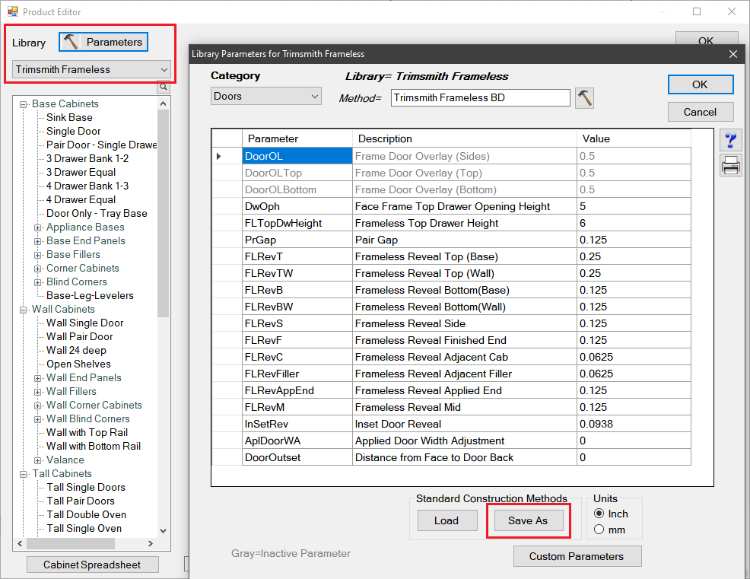Select Sink Base in the cabinet tree
This screenshot has width=750, height=579.
pyautogui.click(x=69, y=118)
